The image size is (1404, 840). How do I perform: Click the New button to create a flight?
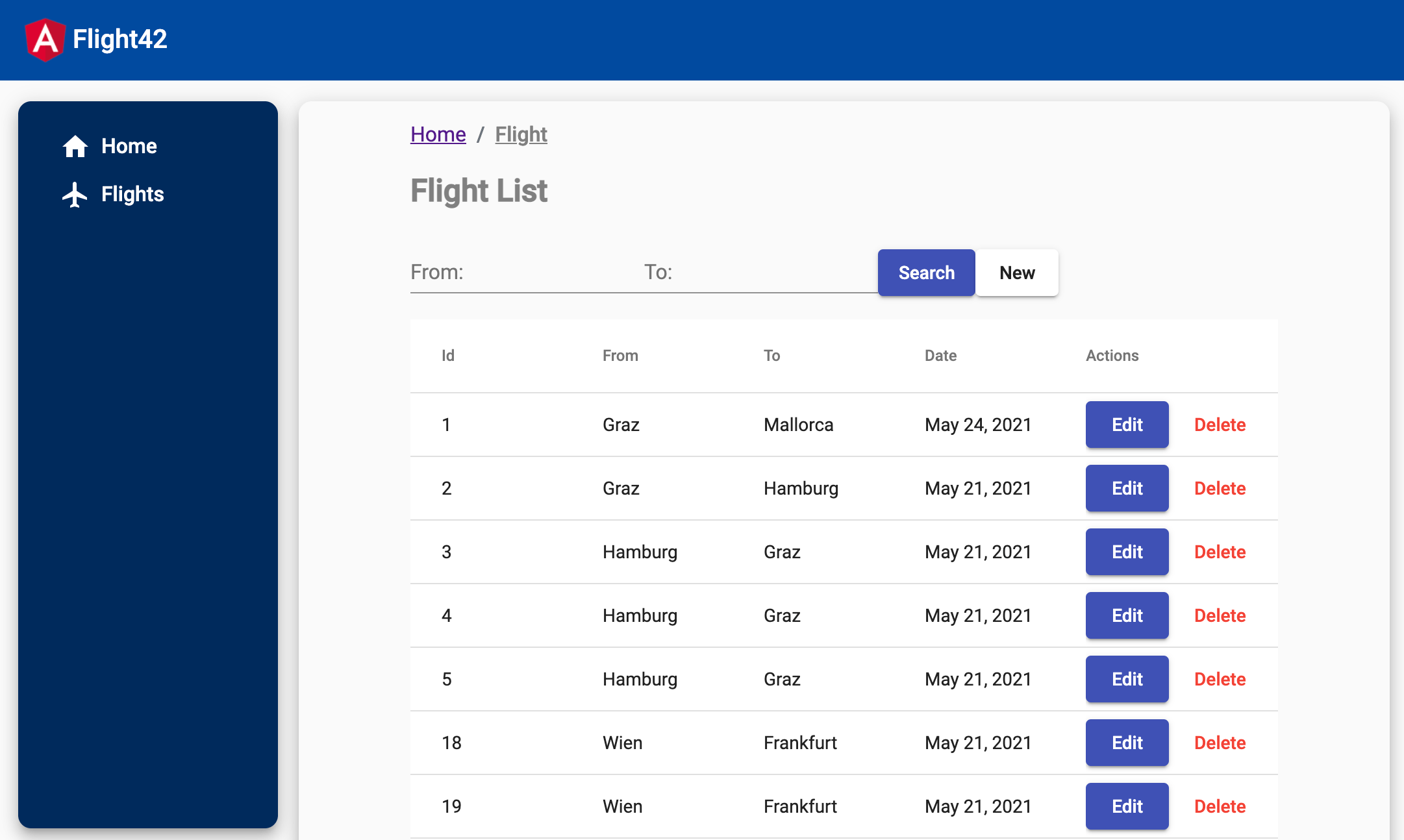1016,273
